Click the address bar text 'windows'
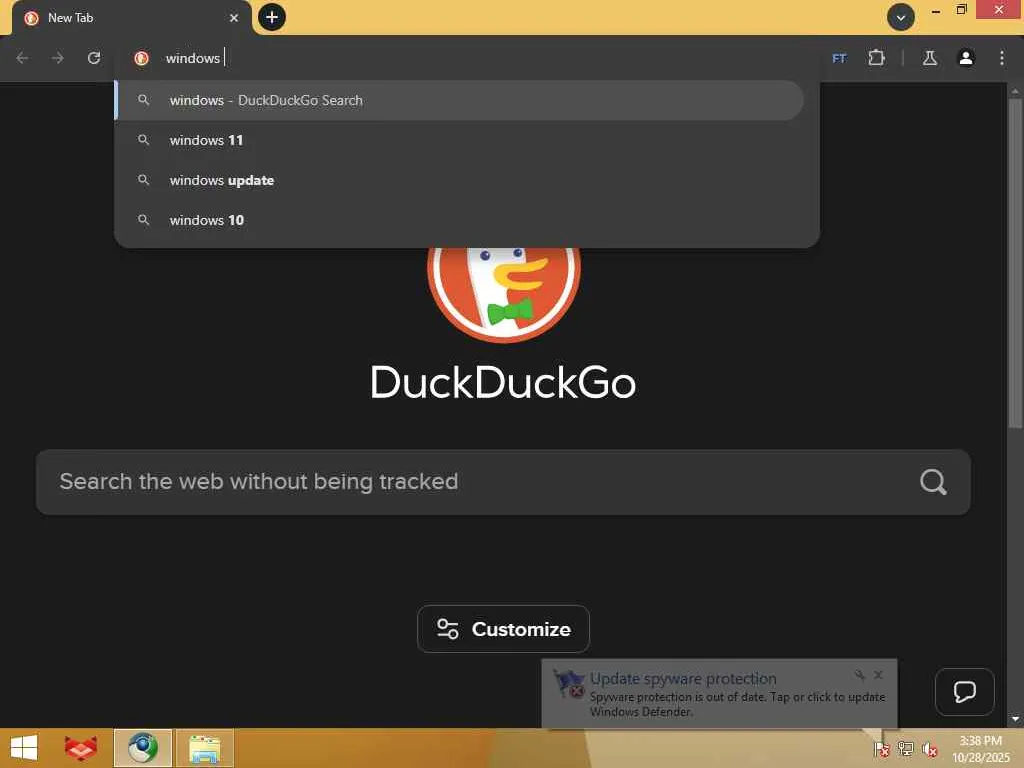1024x768 pixels. pyautogui.click(x=193, y=58)
